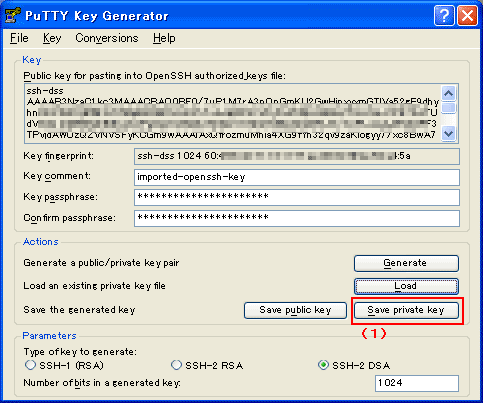Select the SSH-2 RSA key type

click(x=176, y=365)
